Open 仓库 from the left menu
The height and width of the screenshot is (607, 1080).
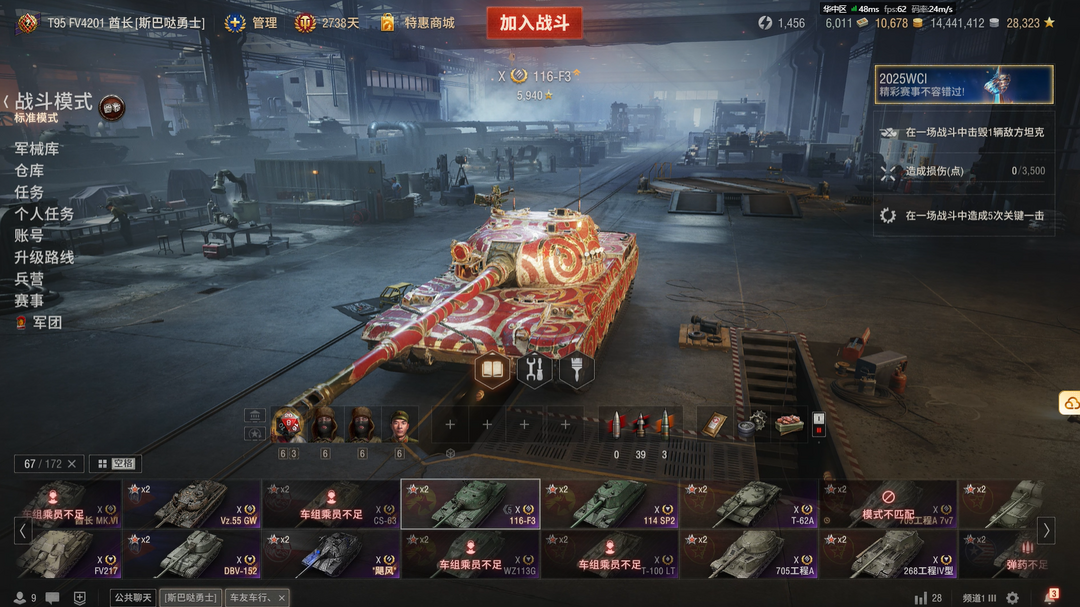[29, 170]
